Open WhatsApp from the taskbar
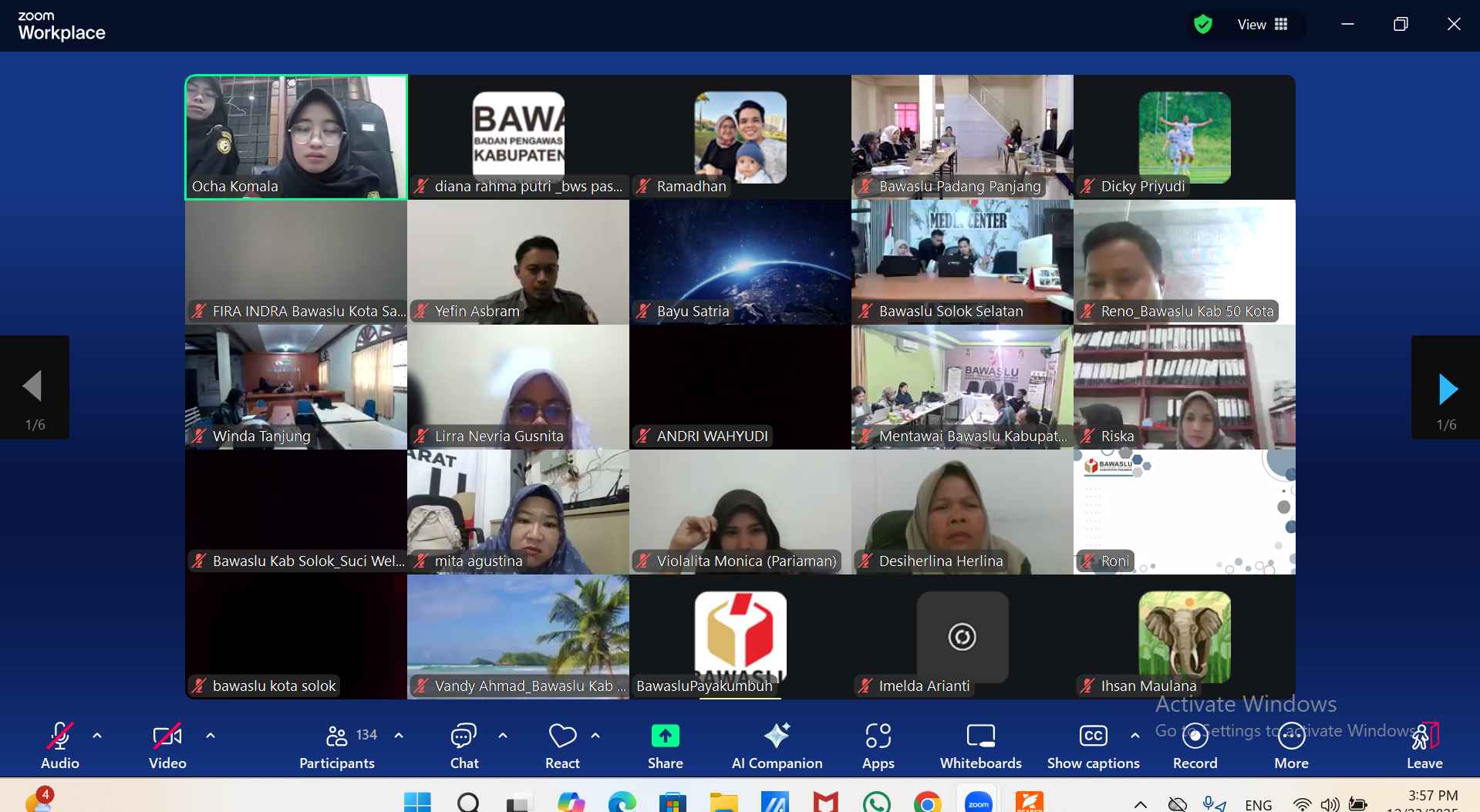The height and width of the screenshot is (812, 1480). click(x=877, y=802)
